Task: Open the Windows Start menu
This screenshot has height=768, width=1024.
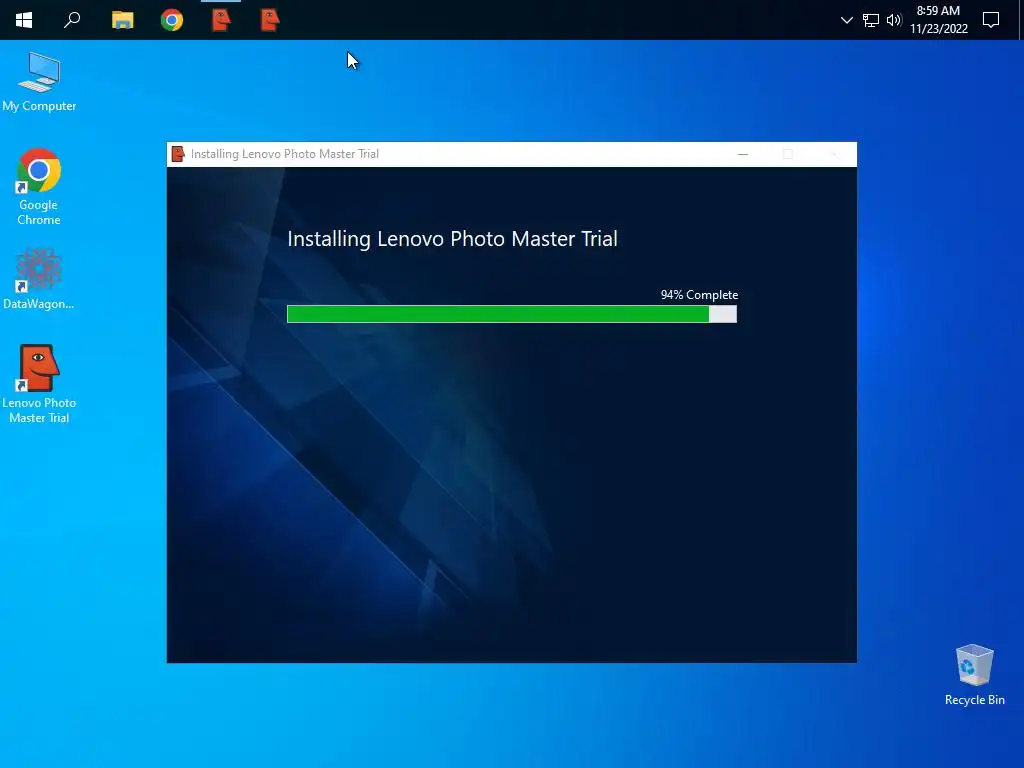Action: pos(24,20)
